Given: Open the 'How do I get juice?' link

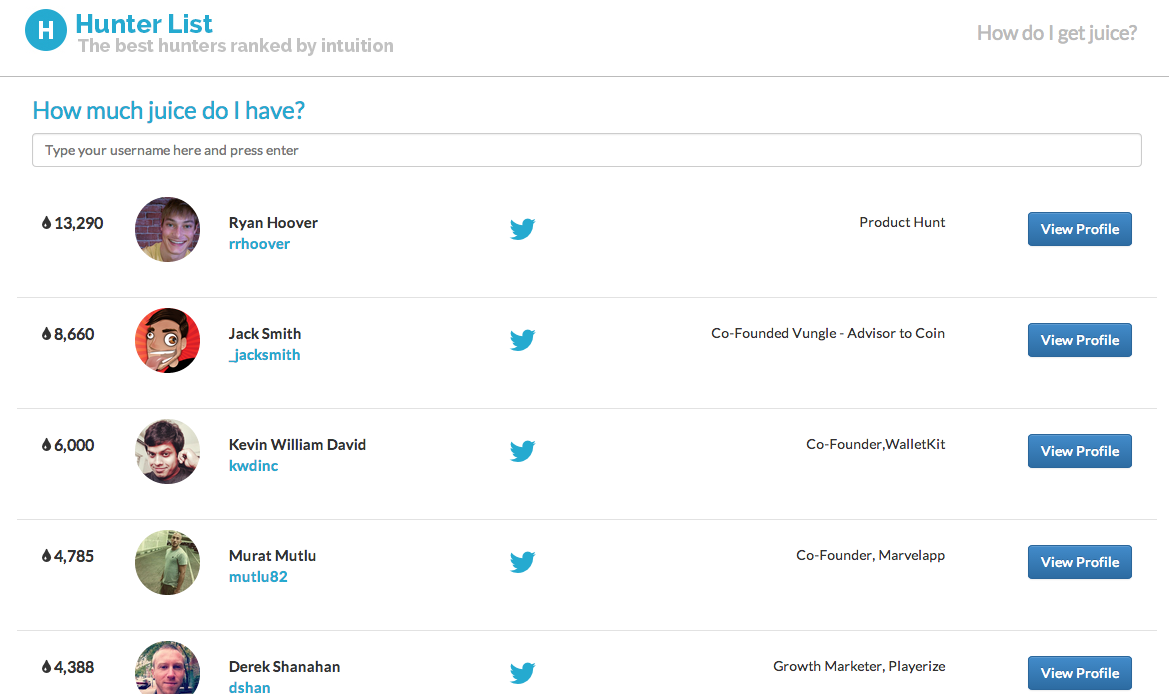Looking at the screenshot, I should (1056, 33).
